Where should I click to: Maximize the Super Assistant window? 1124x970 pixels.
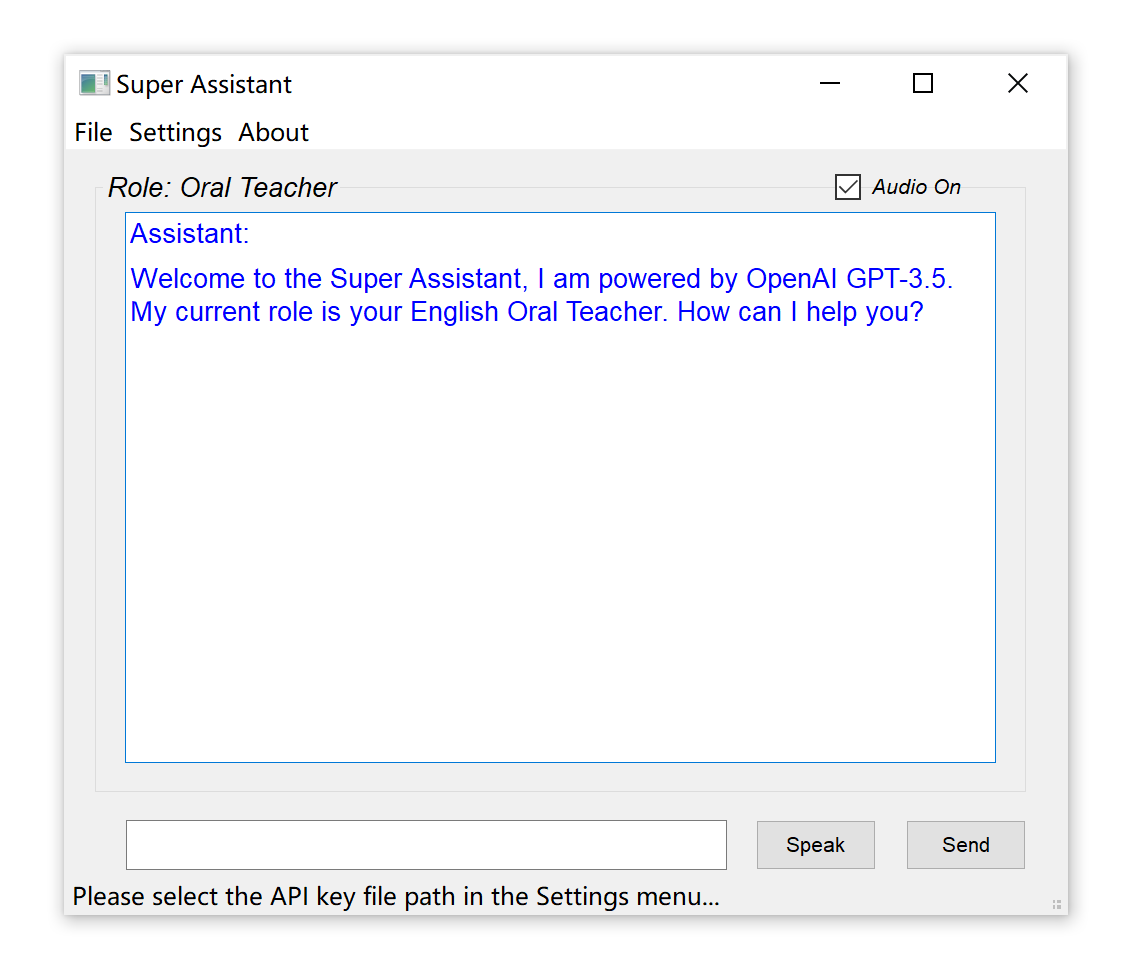tap(923, 83)
